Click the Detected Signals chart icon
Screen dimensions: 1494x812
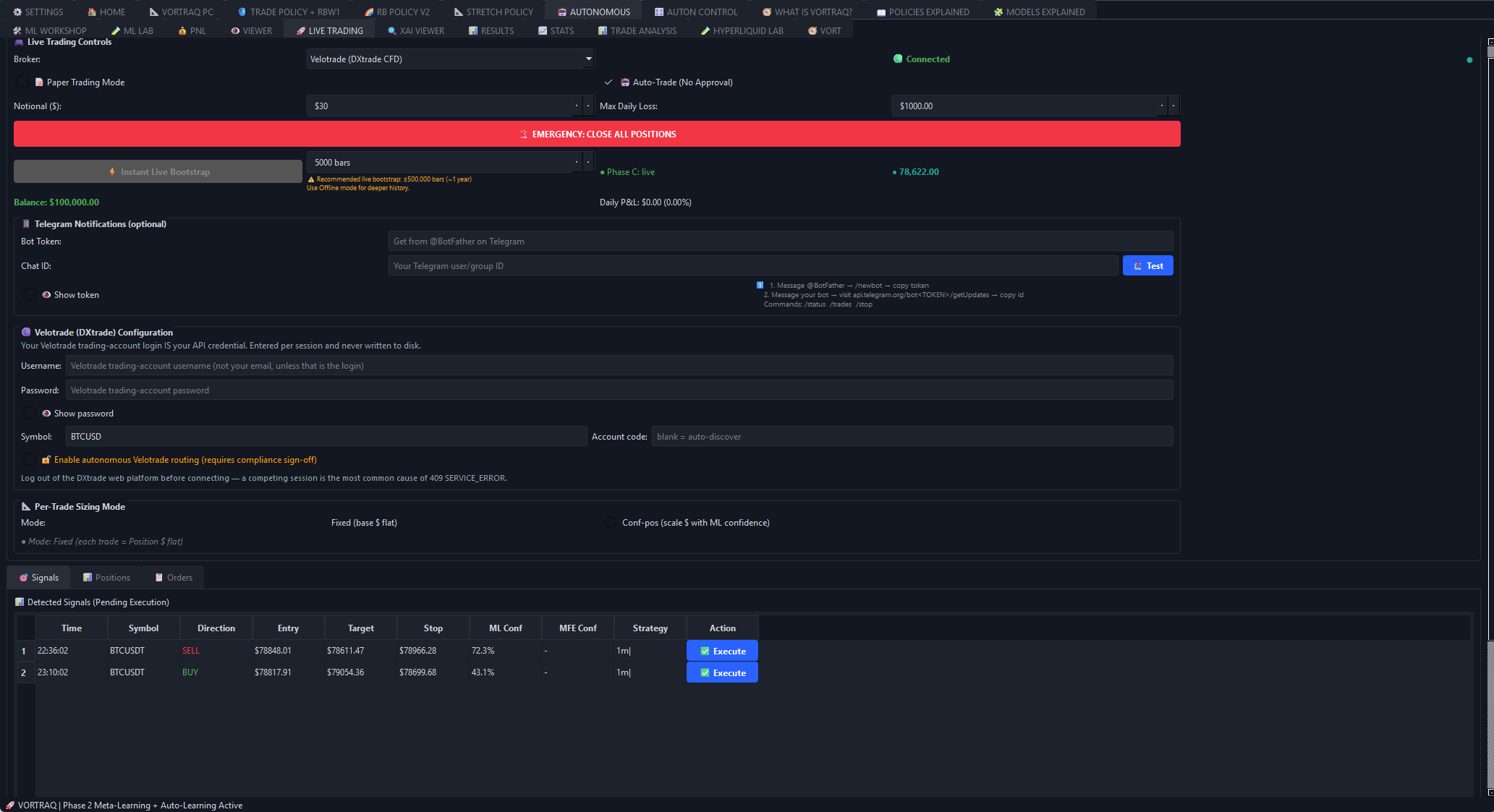(20, 602)
